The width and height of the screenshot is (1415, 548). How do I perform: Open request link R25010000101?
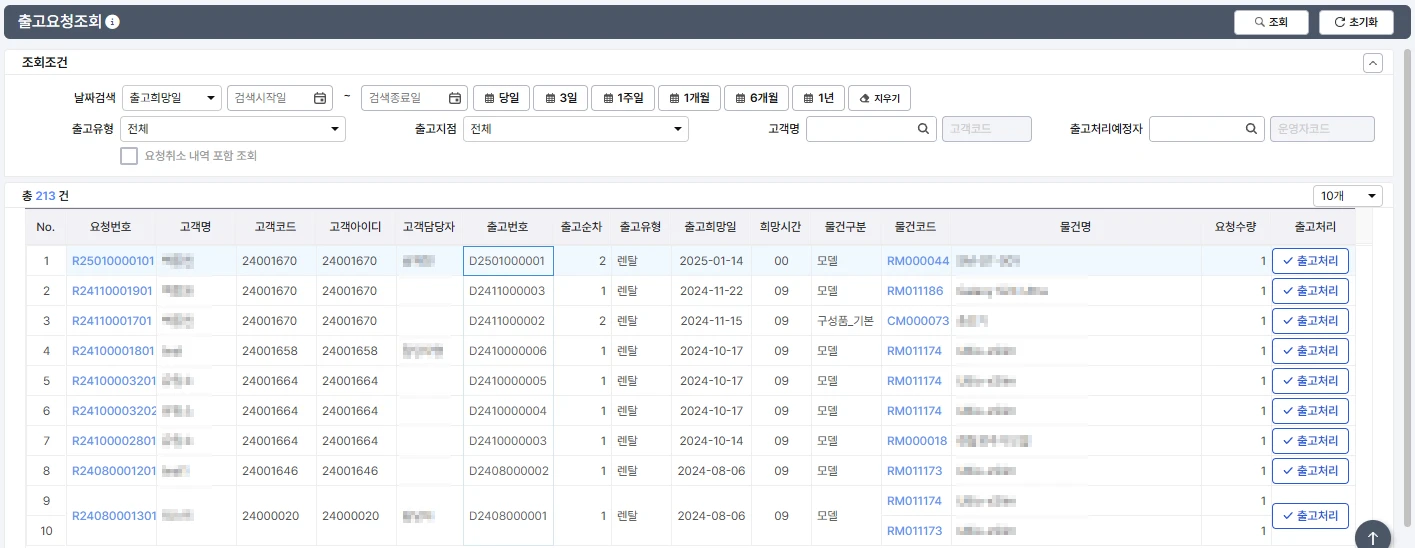113,261
